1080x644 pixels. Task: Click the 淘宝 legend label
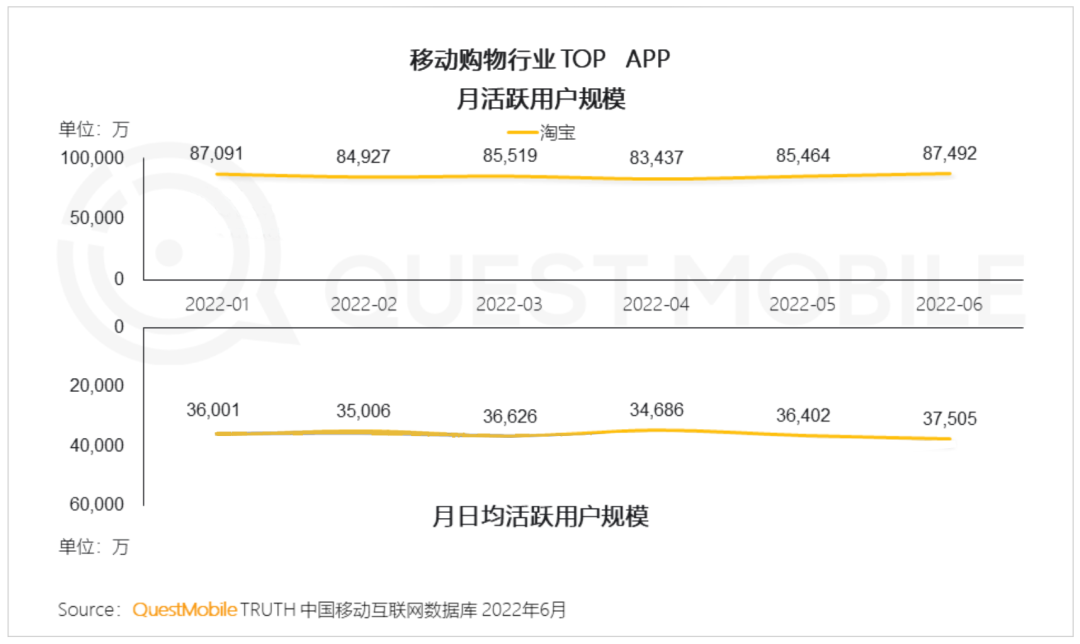[557, 132]
